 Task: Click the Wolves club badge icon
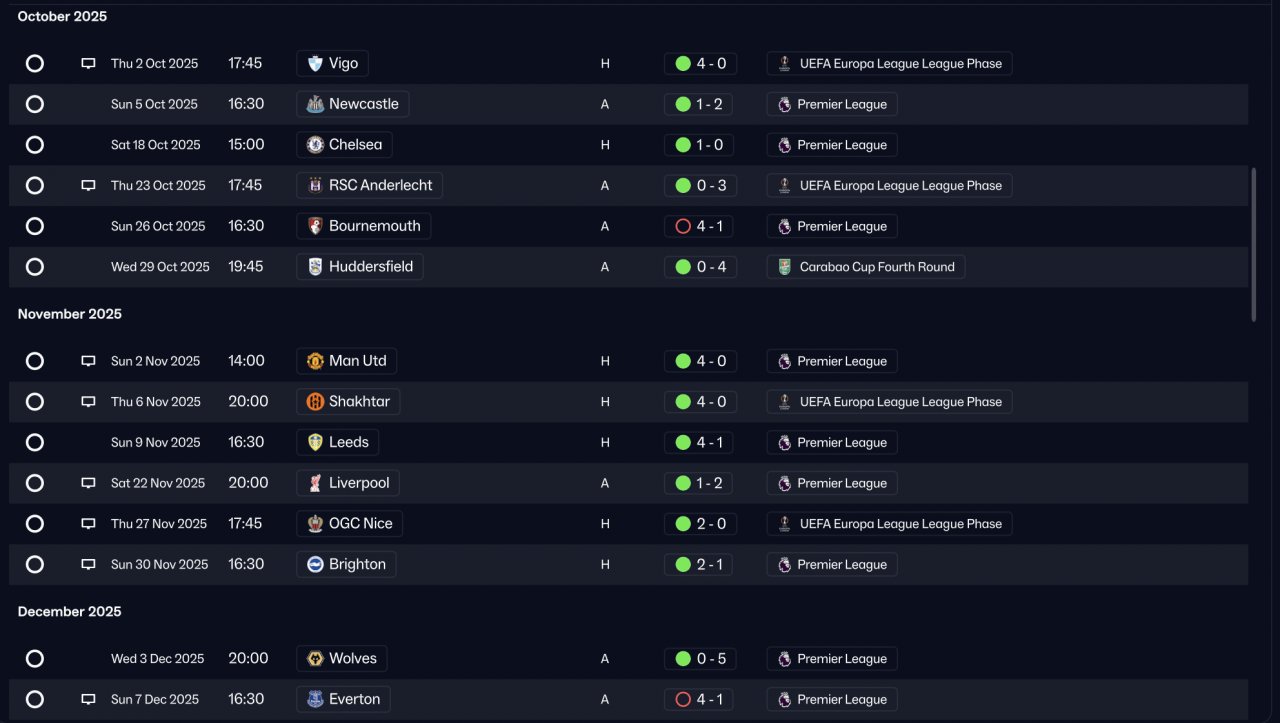(315, 659)
